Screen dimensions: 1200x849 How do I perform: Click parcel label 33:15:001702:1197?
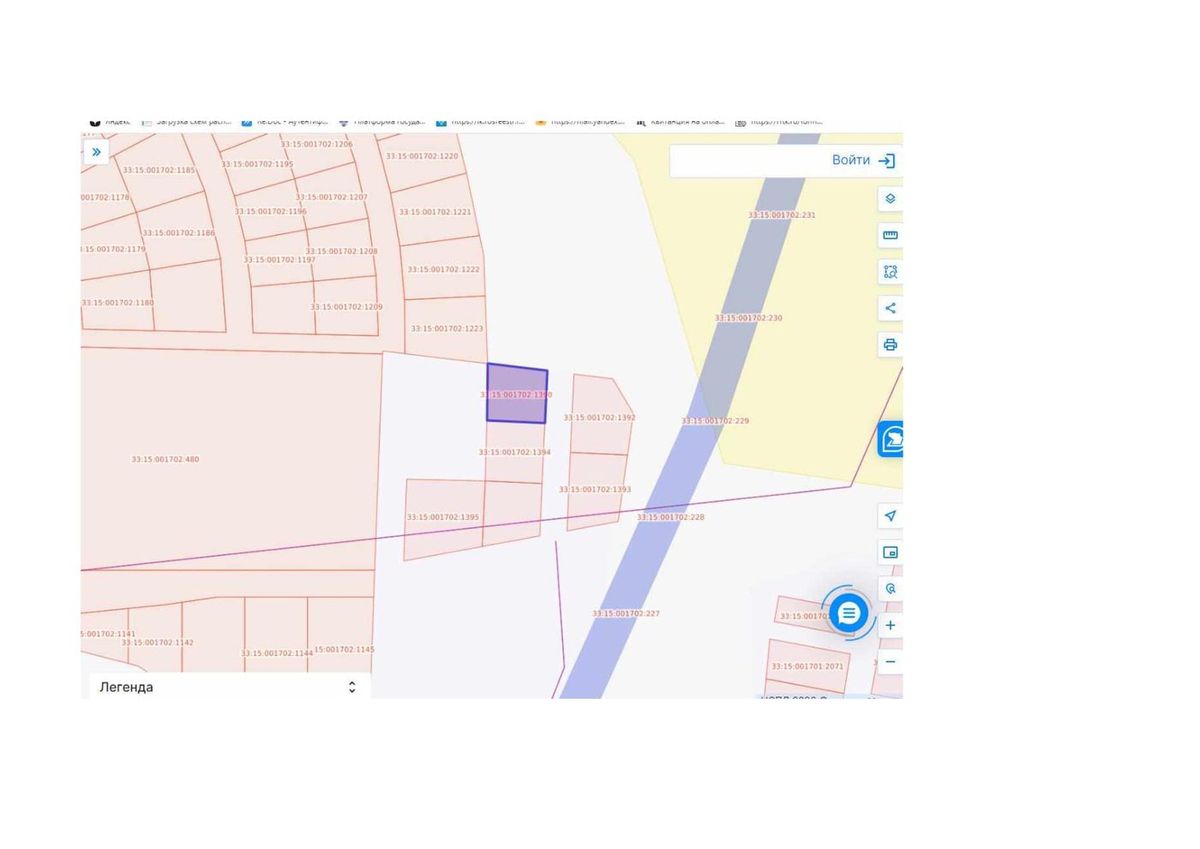[x=279, y=259]
